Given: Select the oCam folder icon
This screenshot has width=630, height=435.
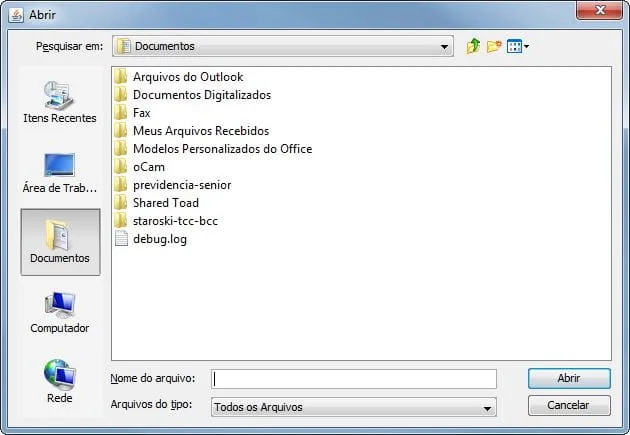Looking at the screenshot, I should pos(121,167).
